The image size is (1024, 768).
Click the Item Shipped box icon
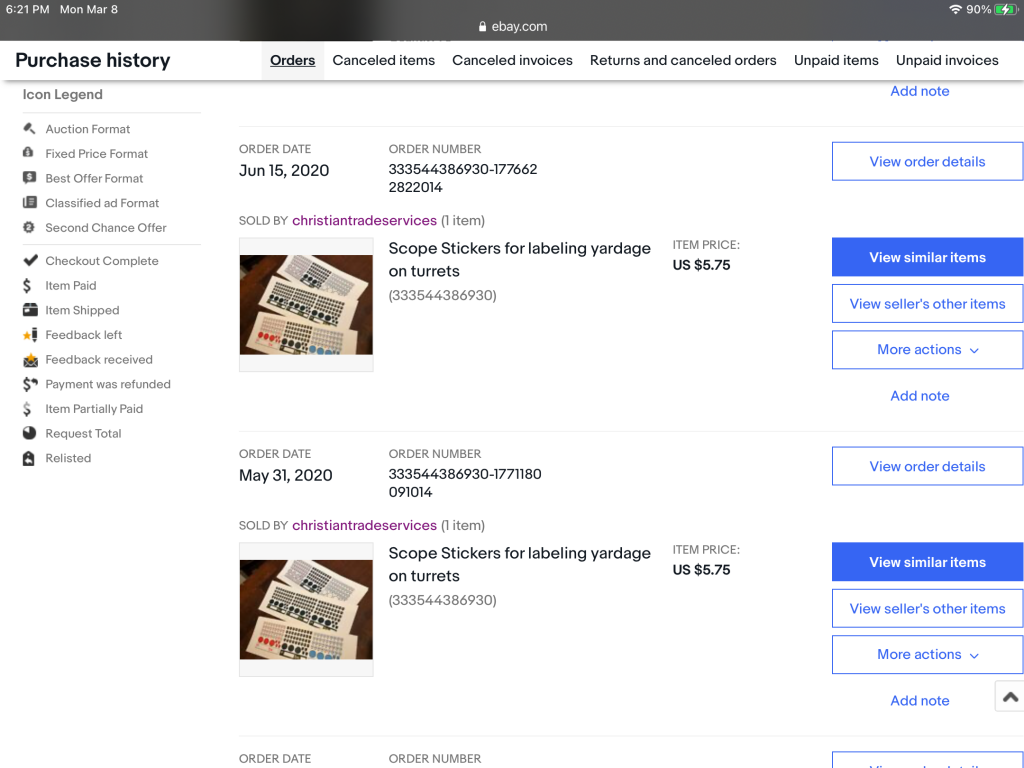coord(30,310)
